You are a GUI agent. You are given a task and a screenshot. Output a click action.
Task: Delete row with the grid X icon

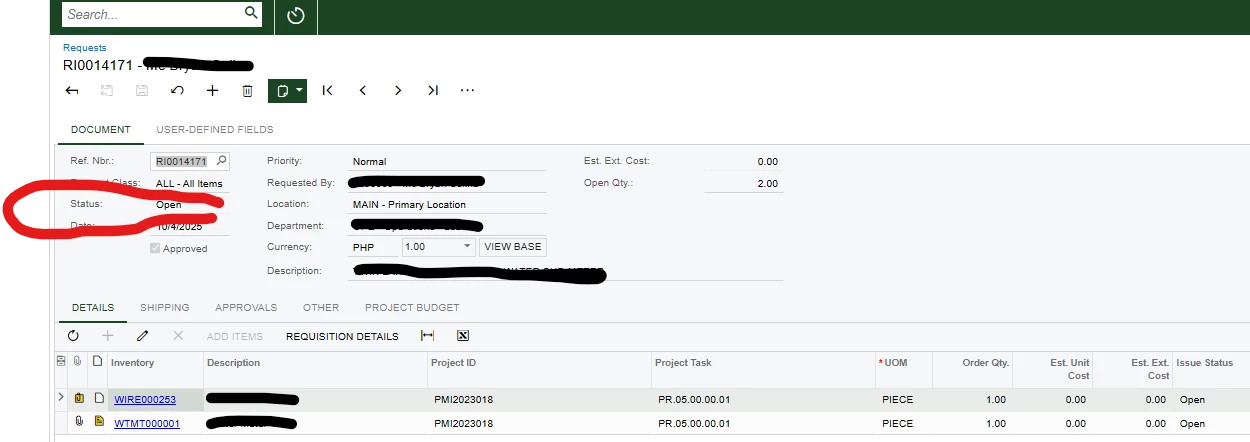point(178,336)
